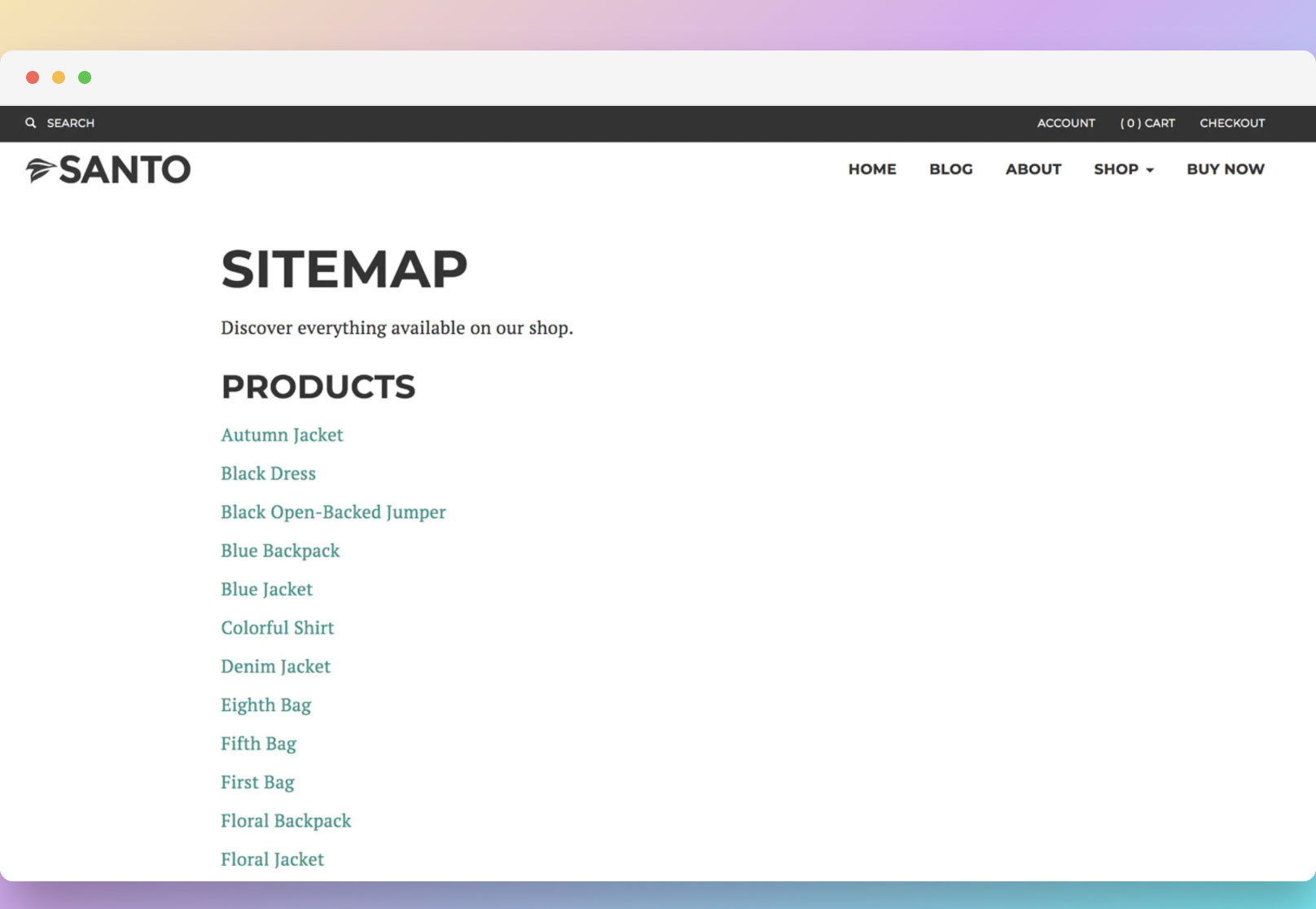Screen dimensions: 1316x909
Task: Open the Blue Backpack product link
Action: click(x=280, y=551)
